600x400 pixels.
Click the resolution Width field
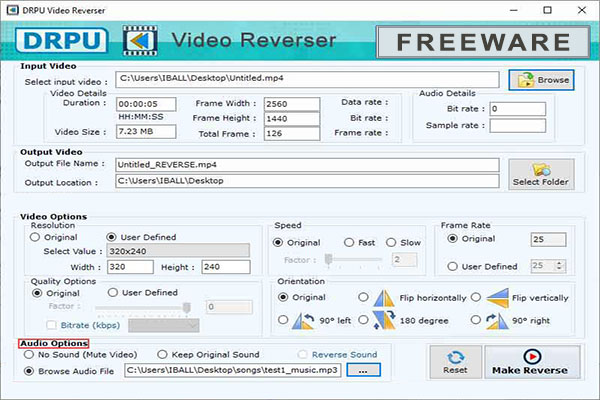130,267
